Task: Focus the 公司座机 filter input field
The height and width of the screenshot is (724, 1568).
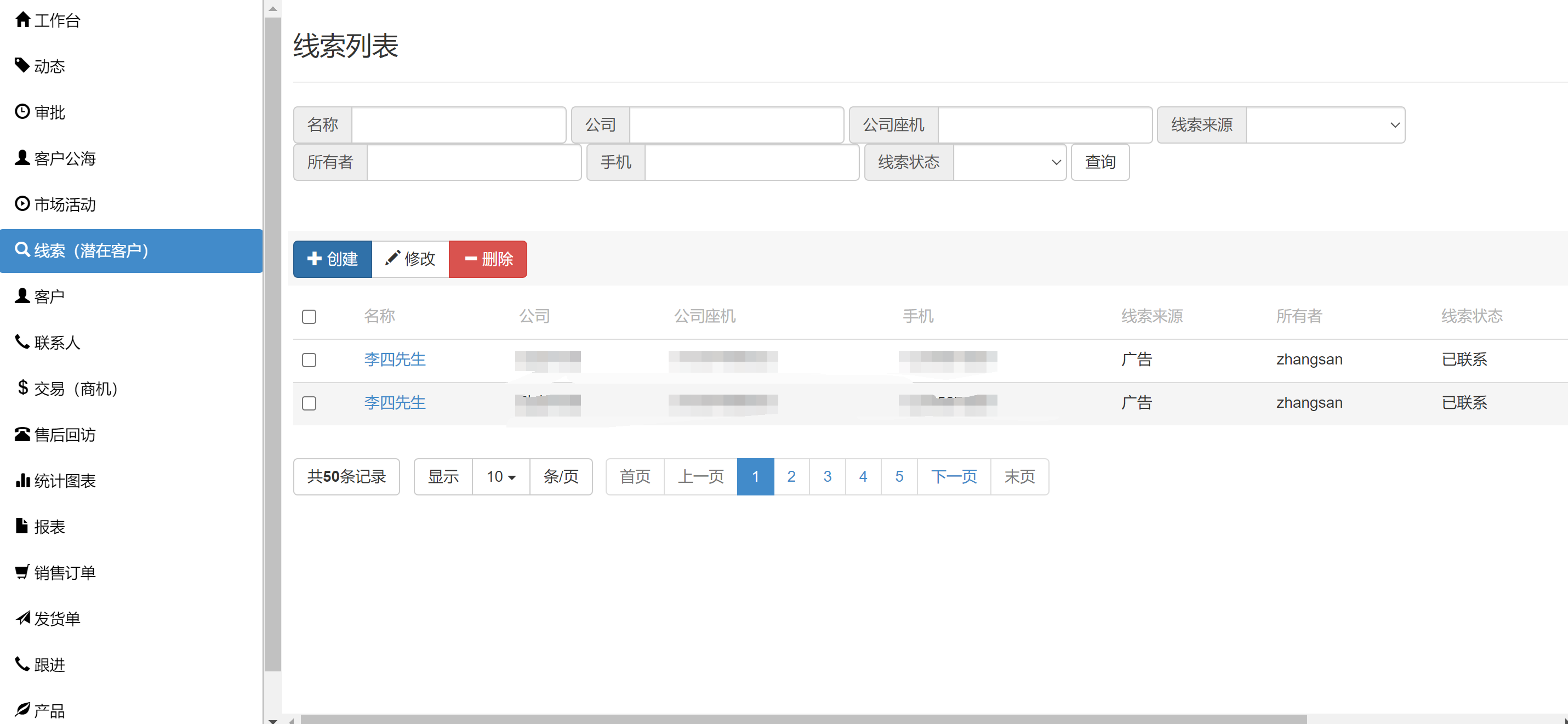Action: [x=1045, y=125]
